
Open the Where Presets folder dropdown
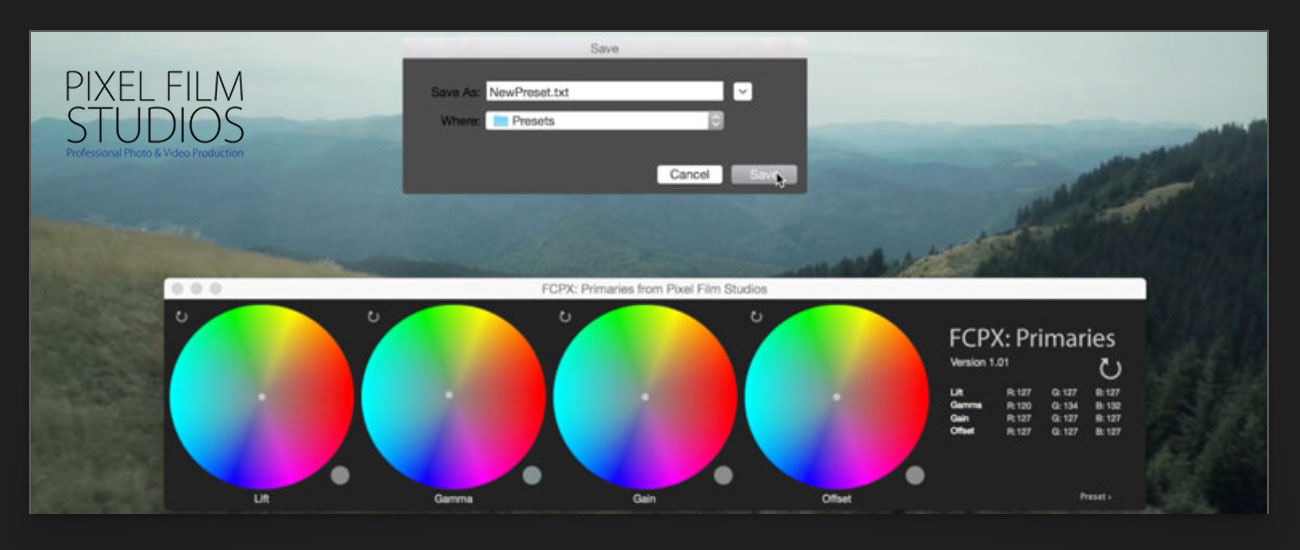[x=604, y=120]
